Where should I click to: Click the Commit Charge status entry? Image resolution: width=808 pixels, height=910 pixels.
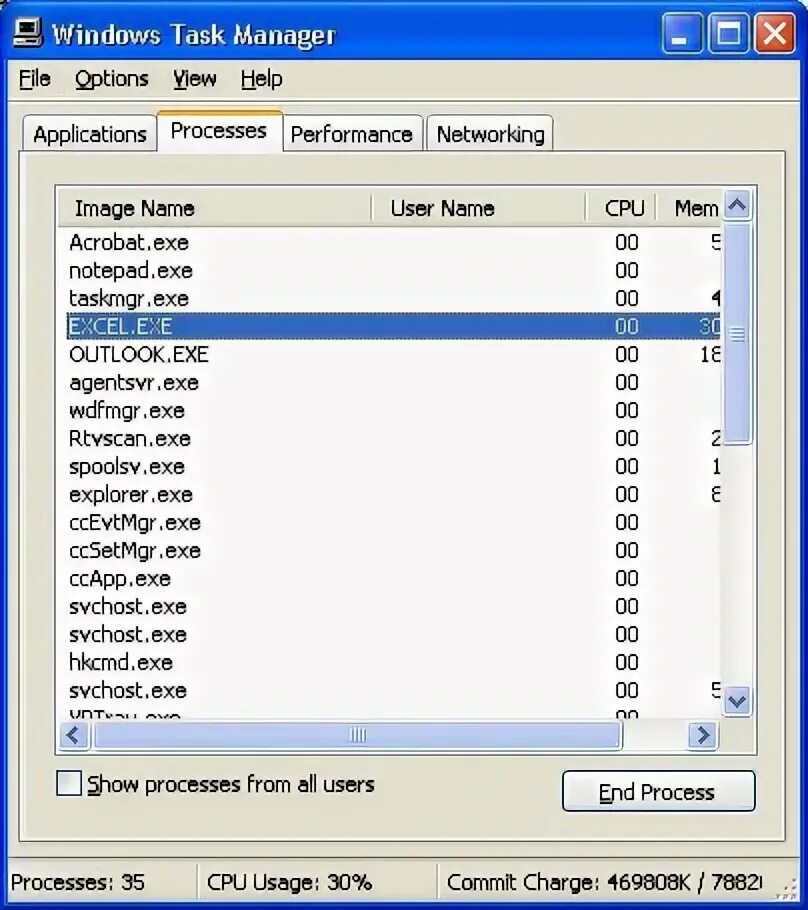click(x=607, y=882)
